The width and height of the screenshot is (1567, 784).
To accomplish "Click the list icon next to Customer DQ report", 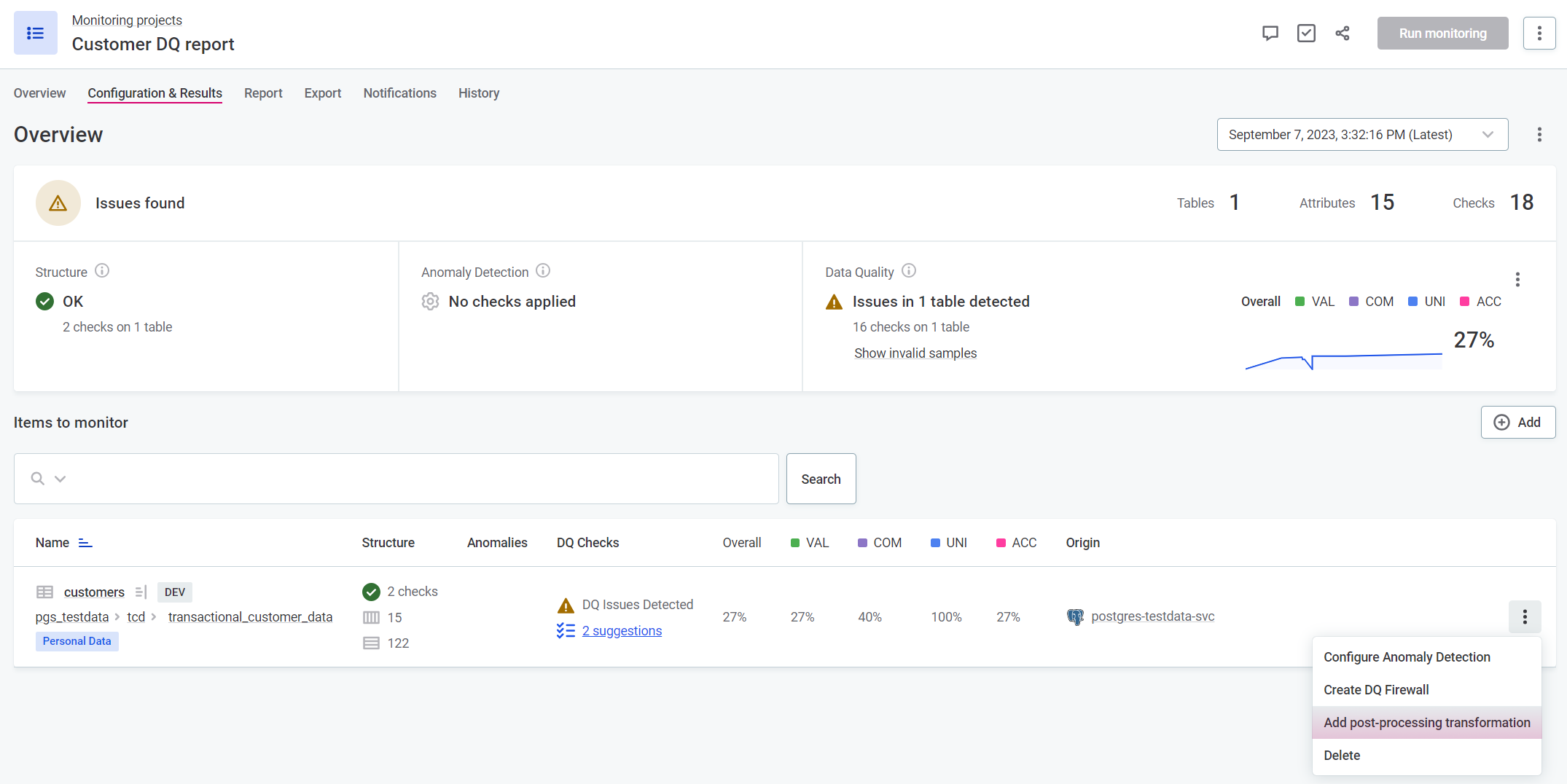I will pos(35,33).
